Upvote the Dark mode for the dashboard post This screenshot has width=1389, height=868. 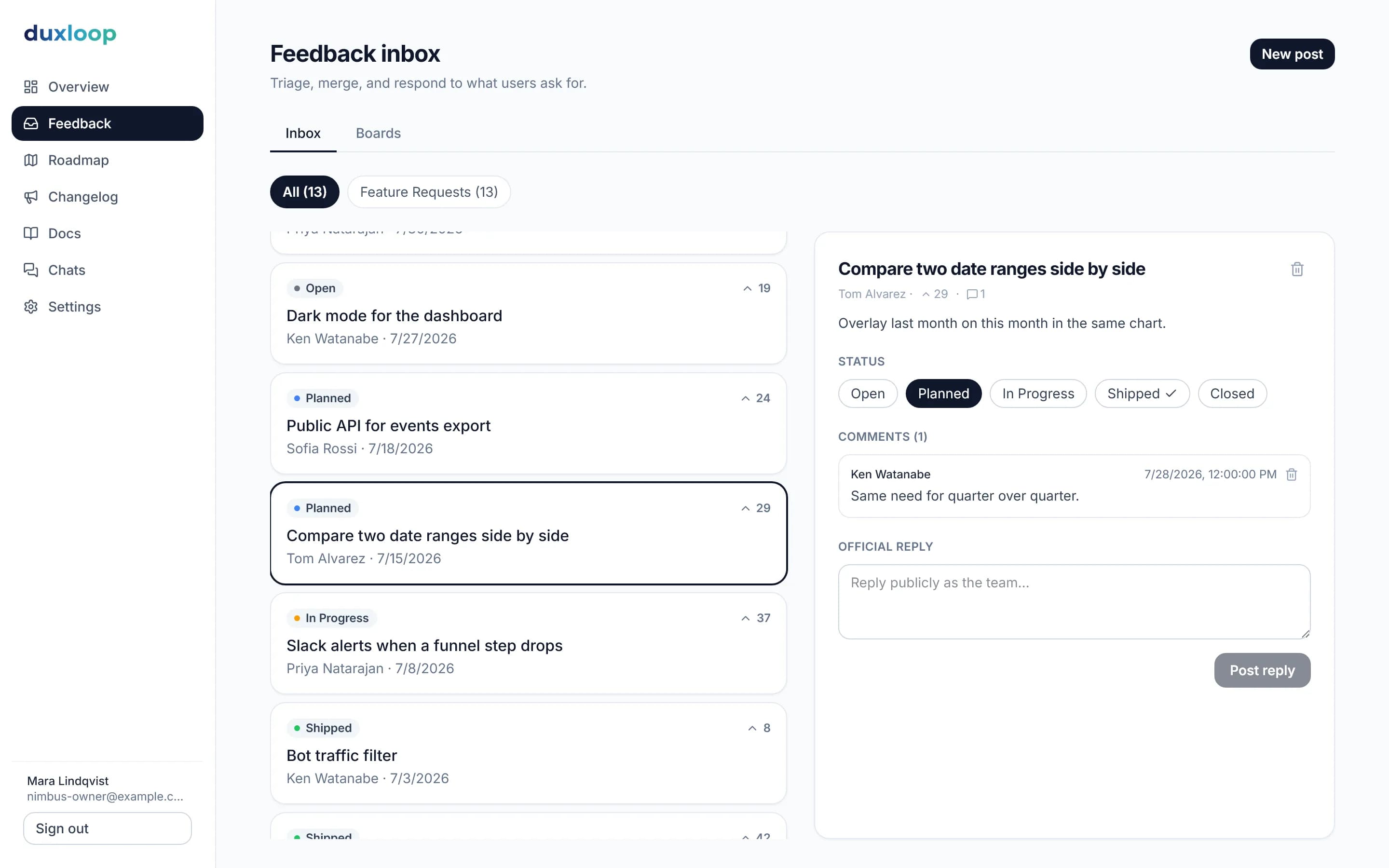[757, 288]
